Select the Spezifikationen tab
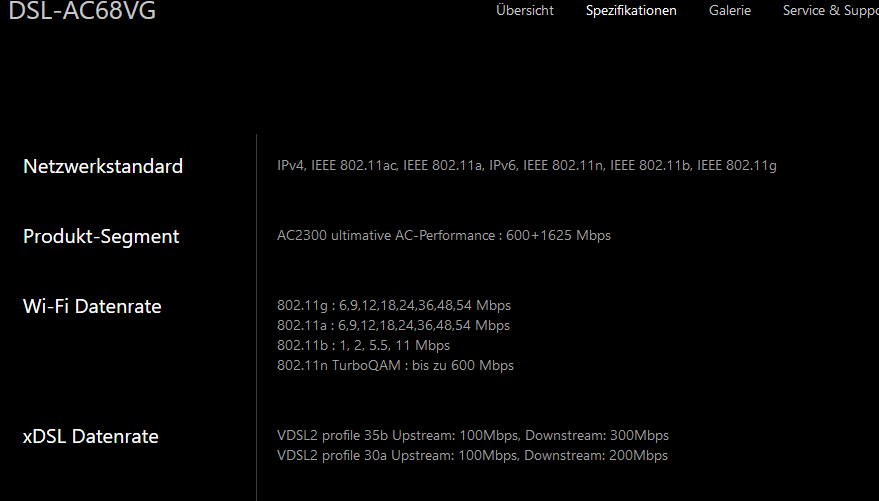Image resolution: width=879 pixels, height=501 pixels. (631, 10)
